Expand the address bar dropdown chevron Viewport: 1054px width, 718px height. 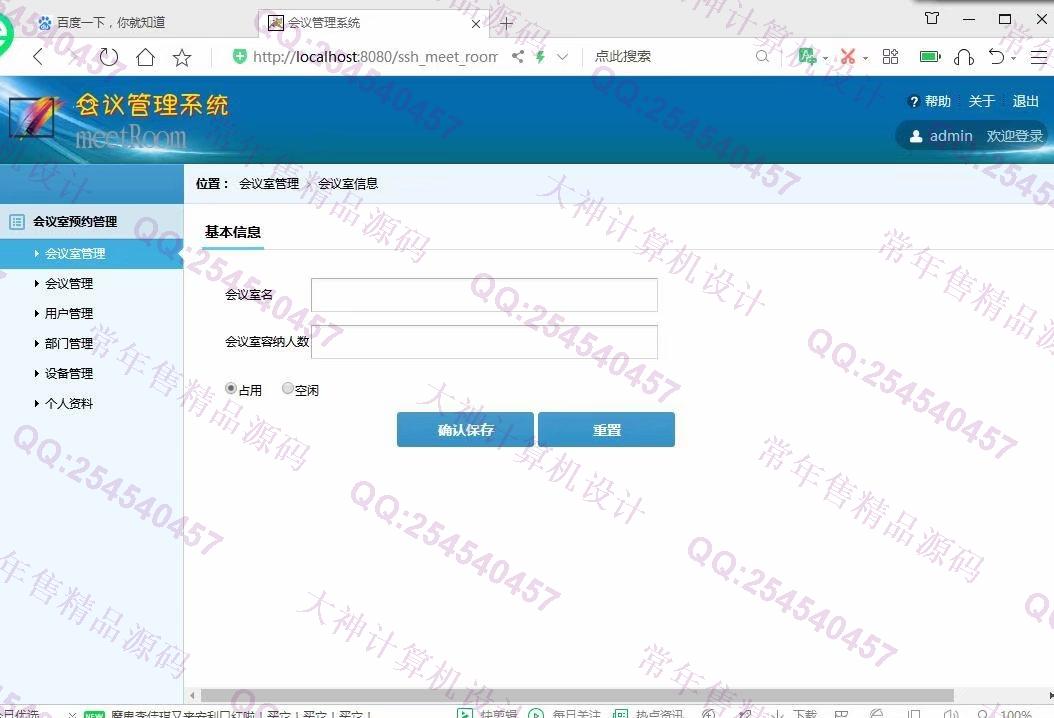(562, 57)
